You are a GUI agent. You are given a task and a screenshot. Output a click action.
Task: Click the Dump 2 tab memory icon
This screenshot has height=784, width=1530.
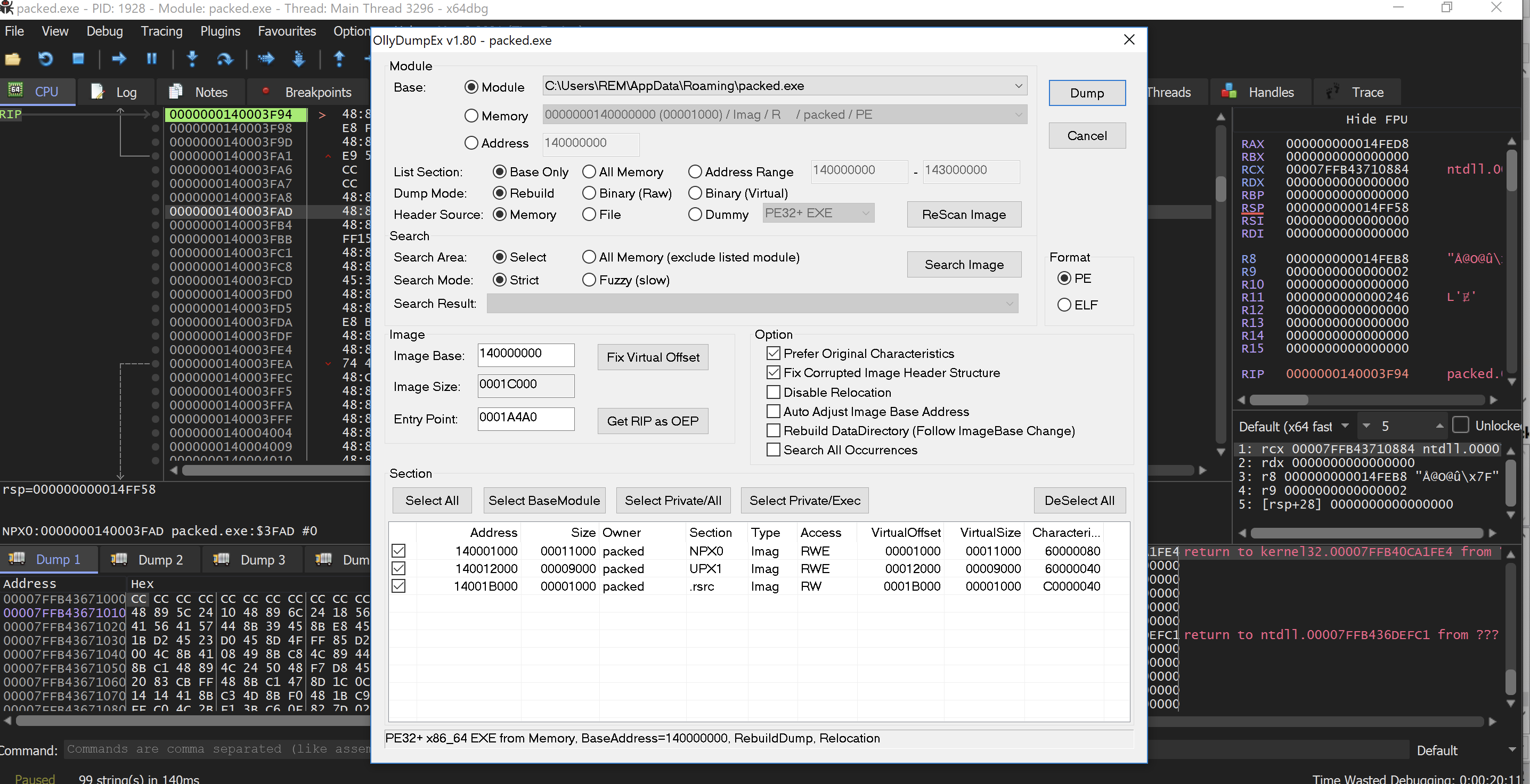pyautogui.click(x=119, y=559)
